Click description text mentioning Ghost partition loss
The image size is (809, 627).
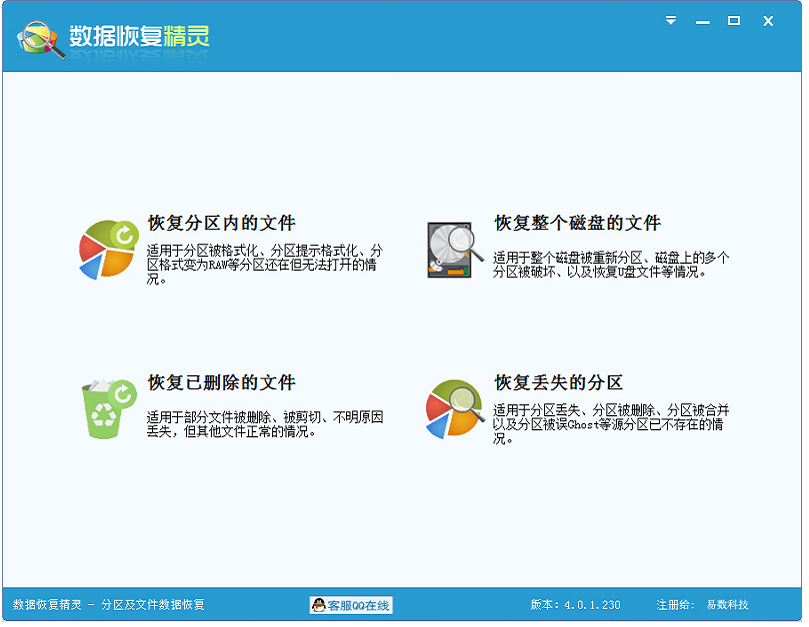point(610,424)
